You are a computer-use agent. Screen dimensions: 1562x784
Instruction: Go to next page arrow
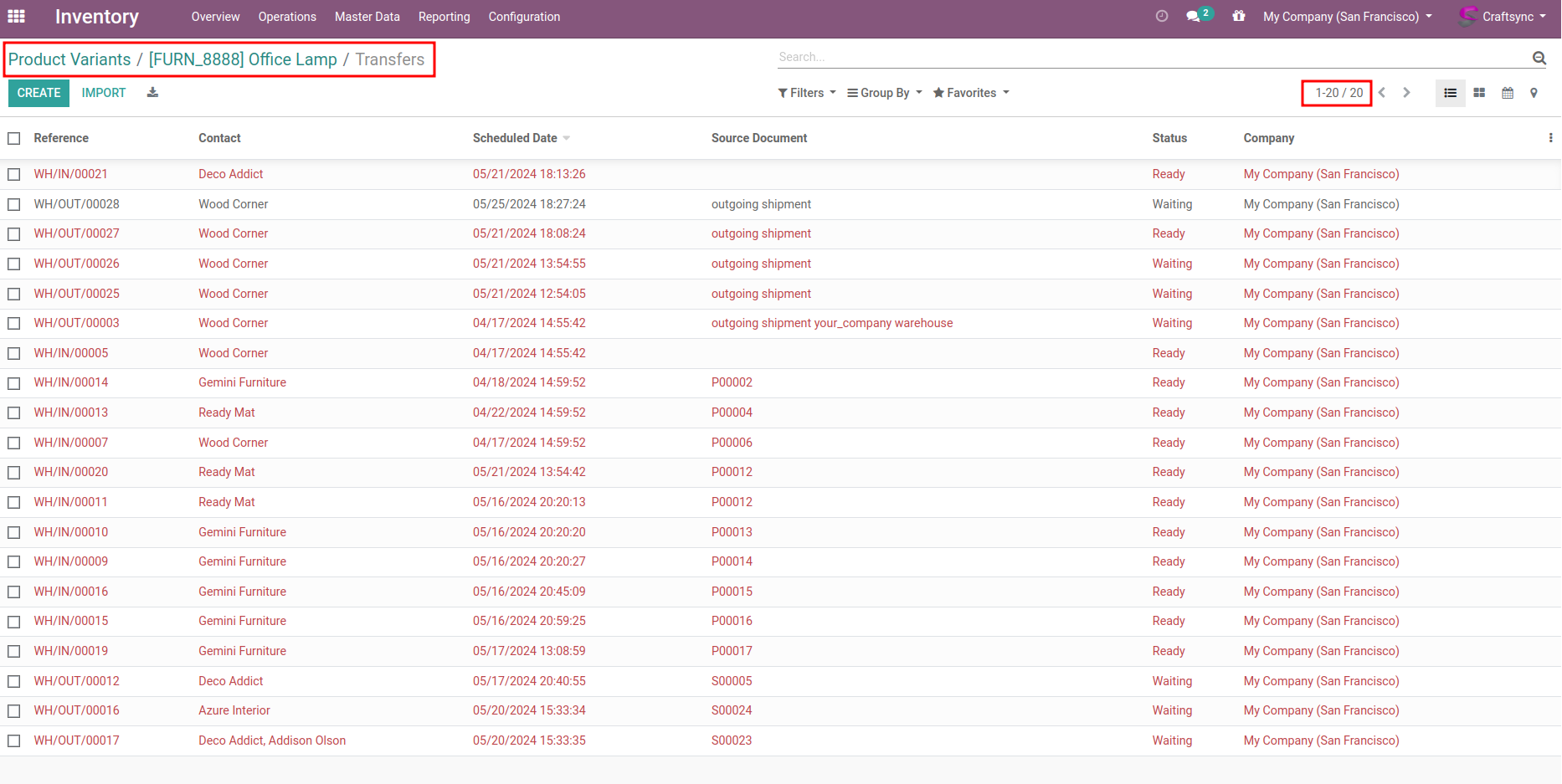pos(1406,93)
